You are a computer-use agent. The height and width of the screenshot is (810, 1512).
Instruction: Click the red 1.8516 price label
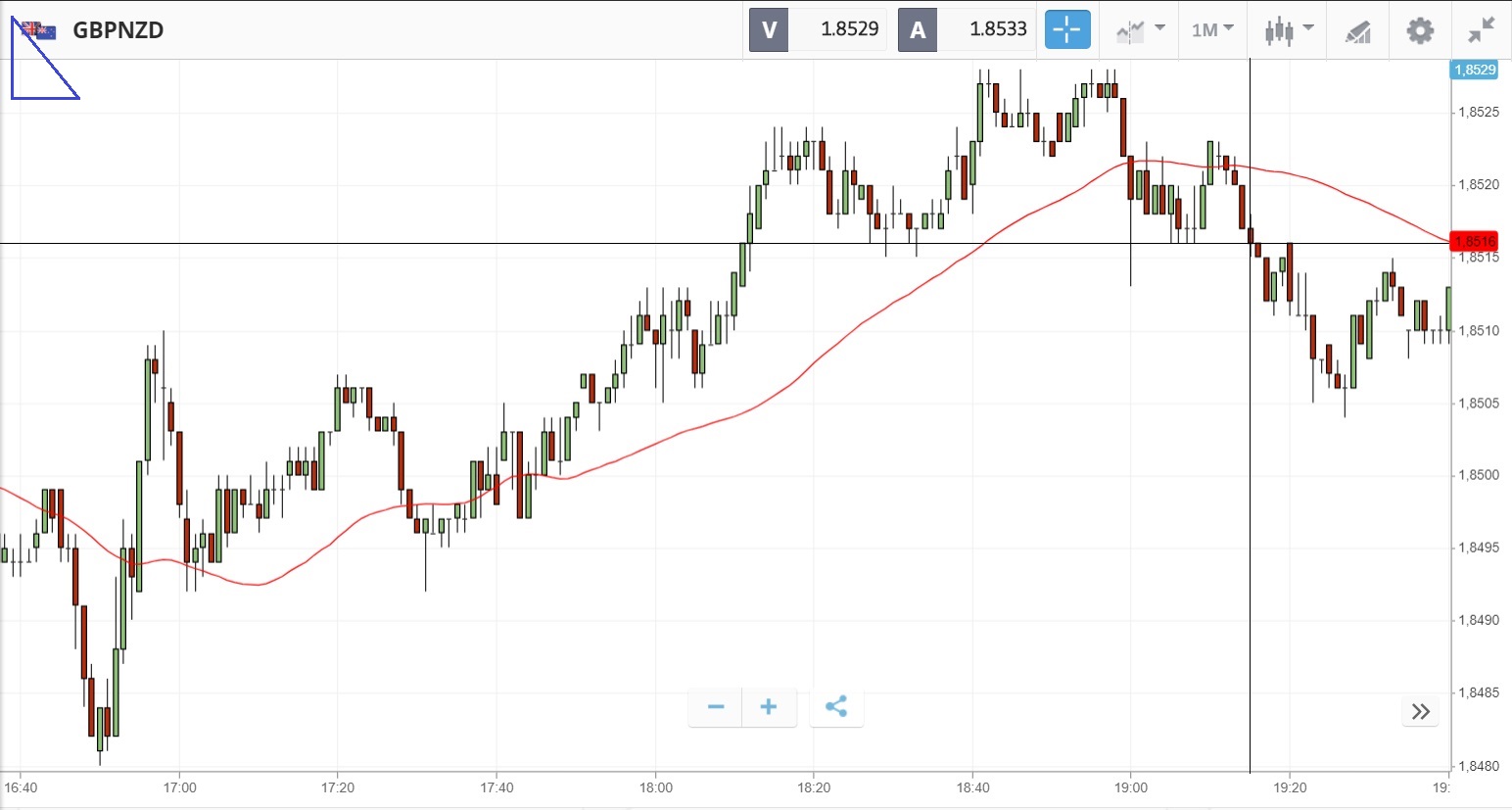click(x=1475, y=242)
